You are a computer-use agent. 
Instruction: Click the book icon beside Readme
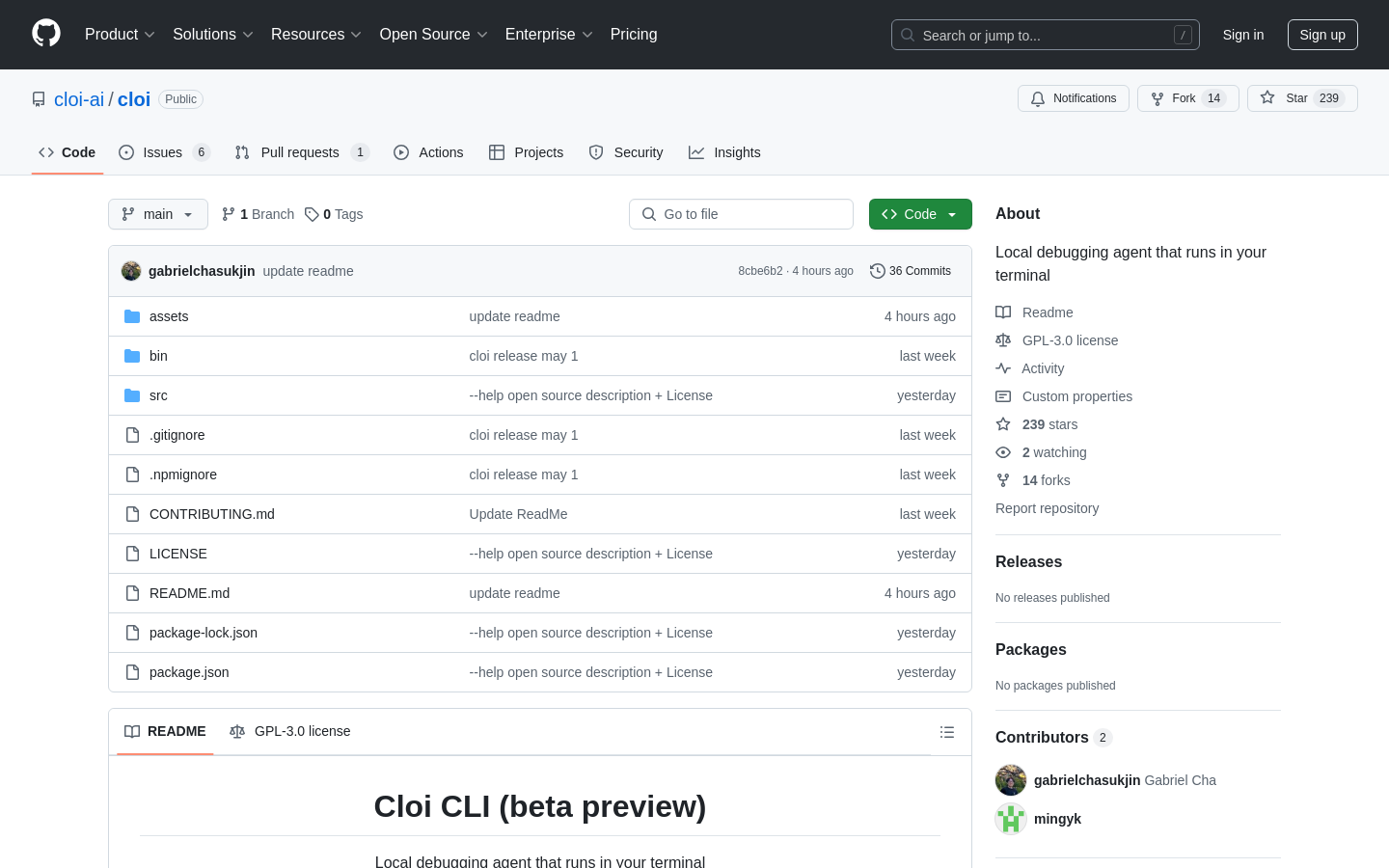click(x=1003, y=312)
